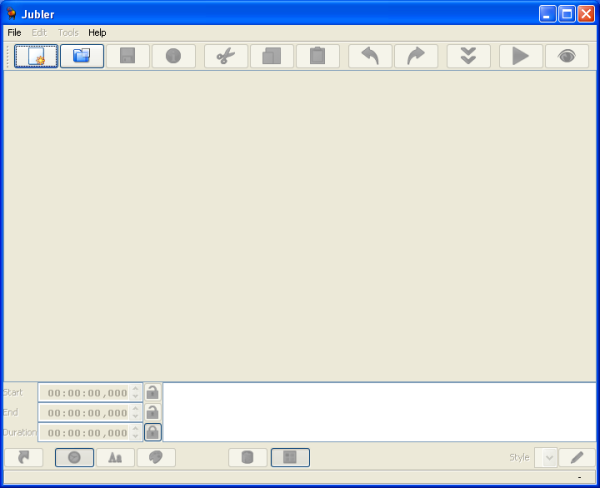The image size is (600, 488).
Task: Open the Help menu
Action: click(x=97, y=33)
